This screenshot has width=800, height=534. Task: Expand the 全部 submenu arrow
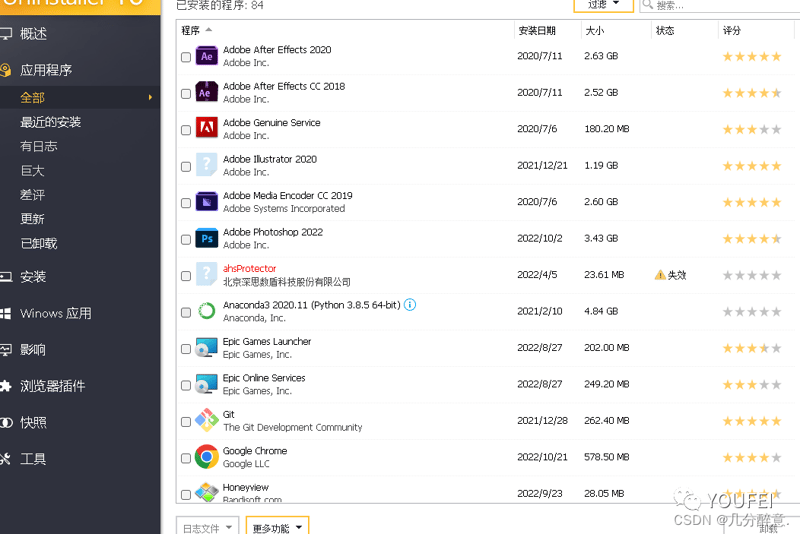click(x=150, y=97)
